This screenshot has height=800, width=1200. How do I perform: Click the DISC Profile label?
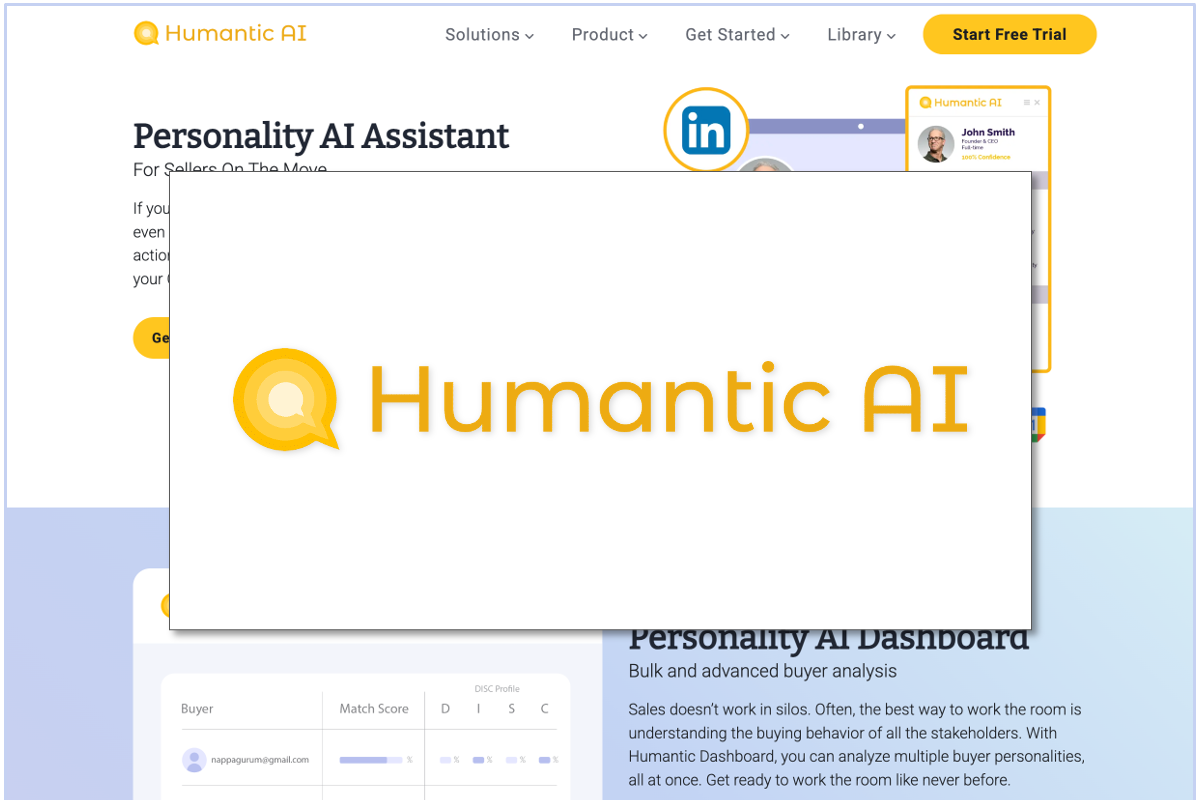click(497, 689)
